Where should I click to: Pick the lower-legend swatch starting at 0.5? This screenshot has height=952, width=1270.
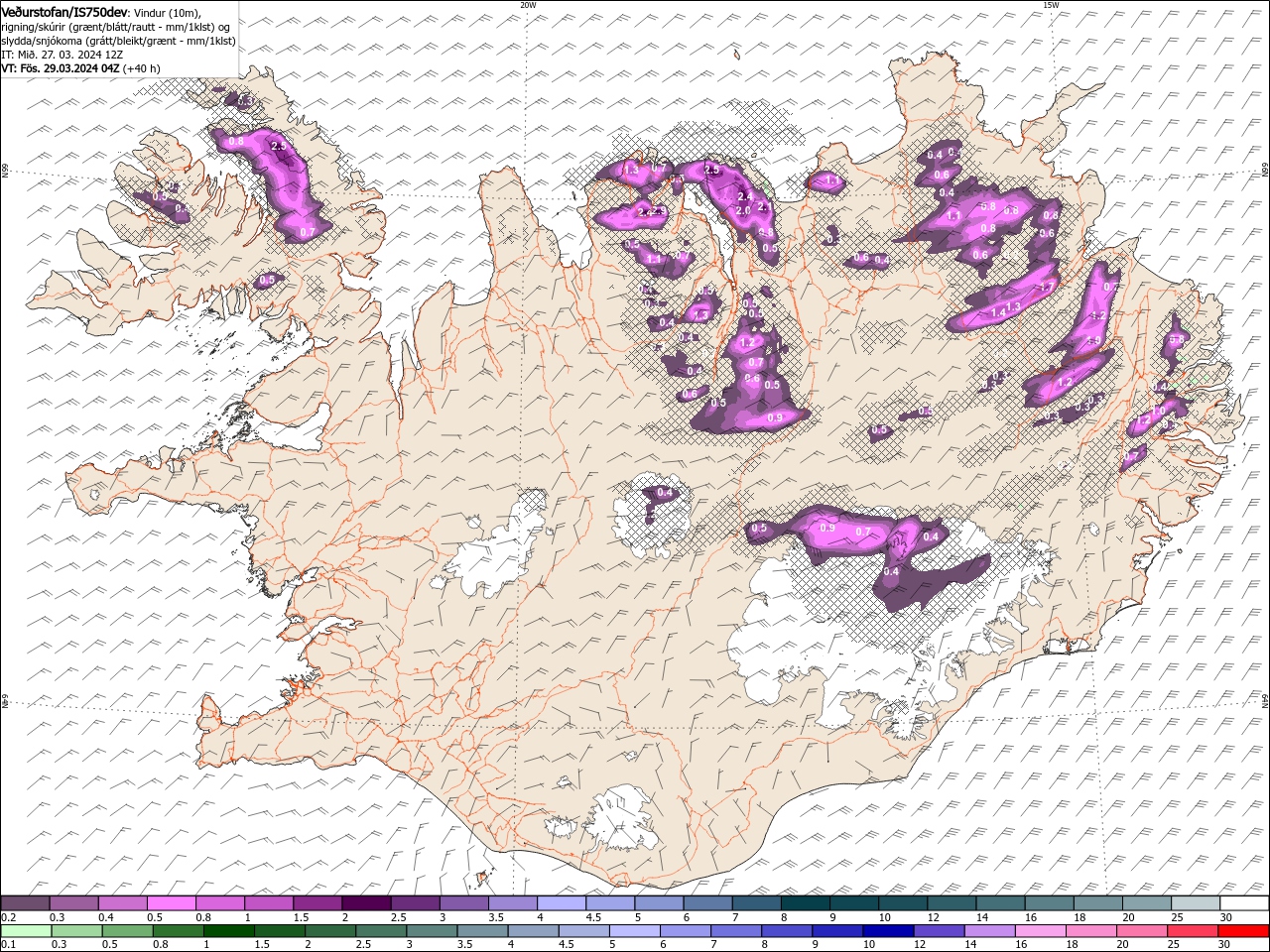127,931
